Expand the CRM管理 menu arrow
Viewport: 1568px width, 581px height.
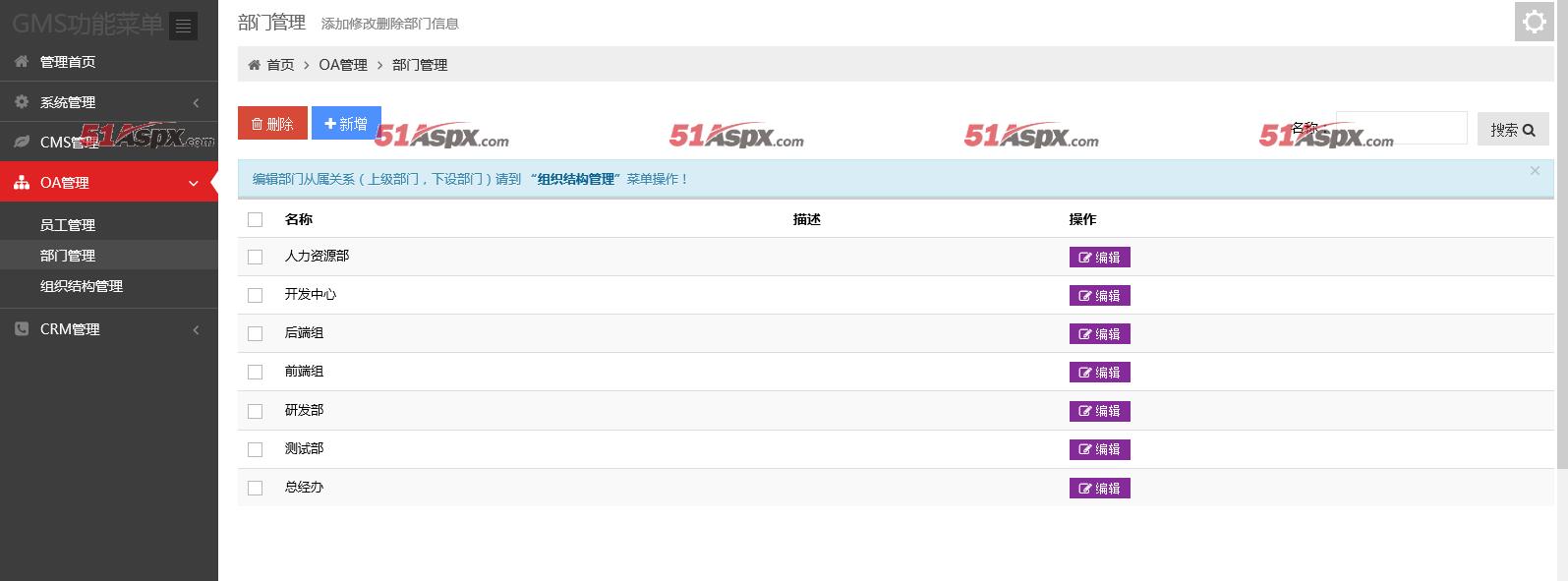click(x=196, y=329)
